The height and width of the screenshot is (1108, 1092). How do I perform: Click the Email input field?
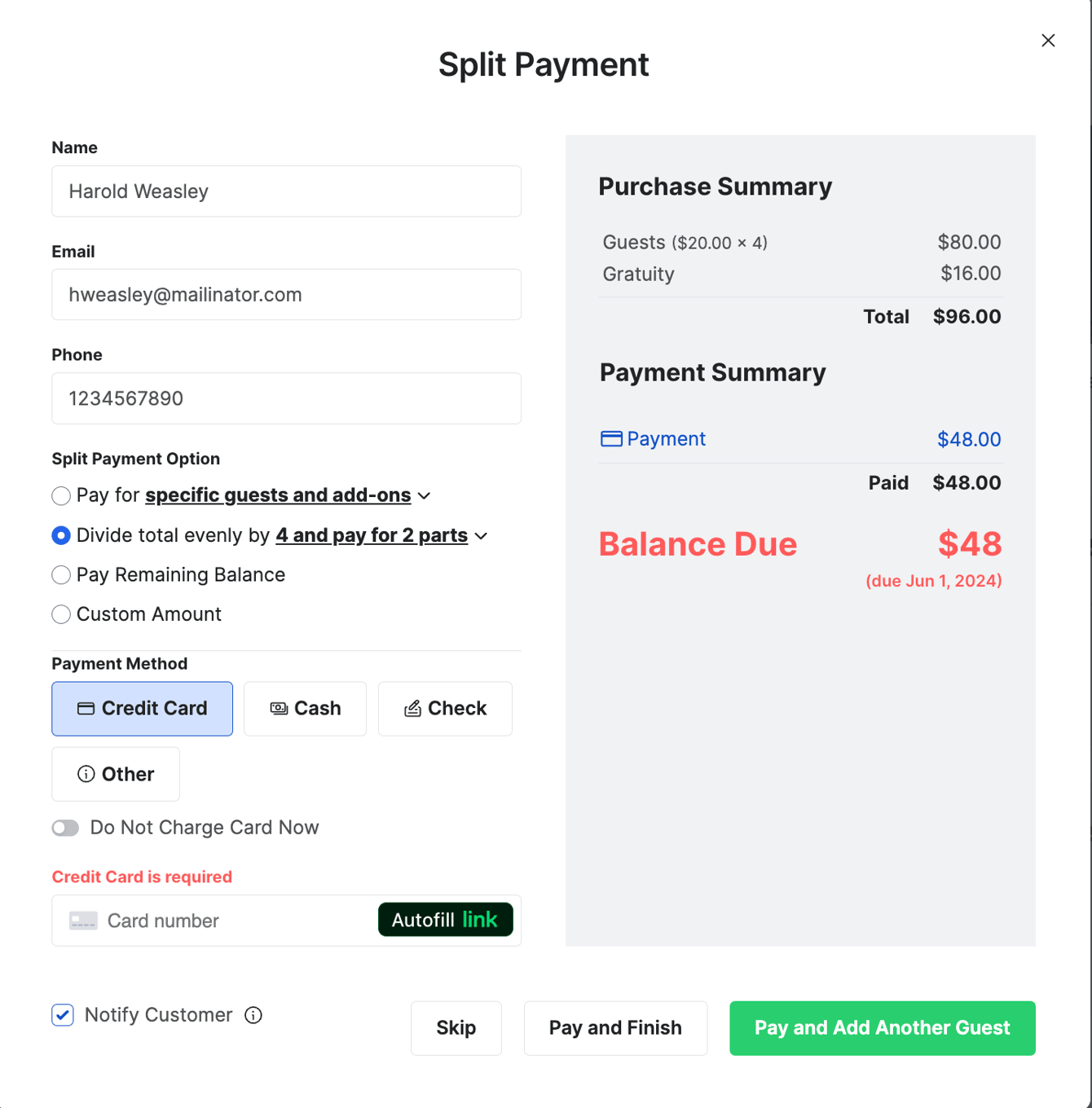(286, 295)
